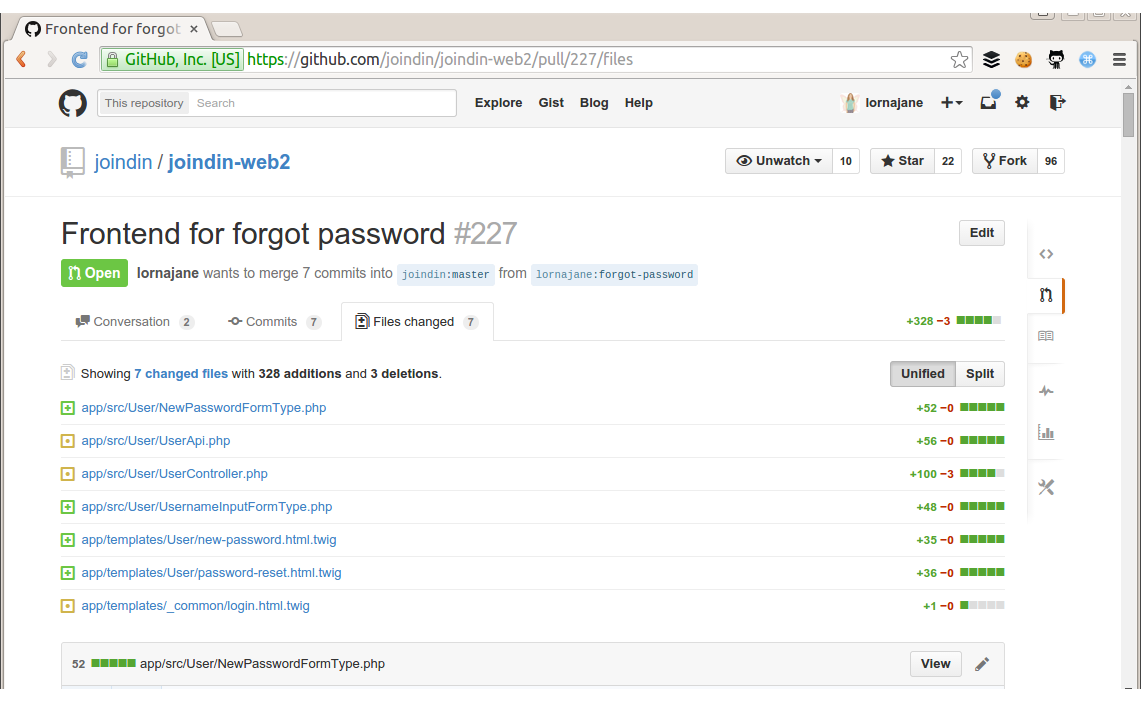Click the repository search field
Image resolution: width=1141 pixels, height=702 pixels.
[x=322, y=103]
